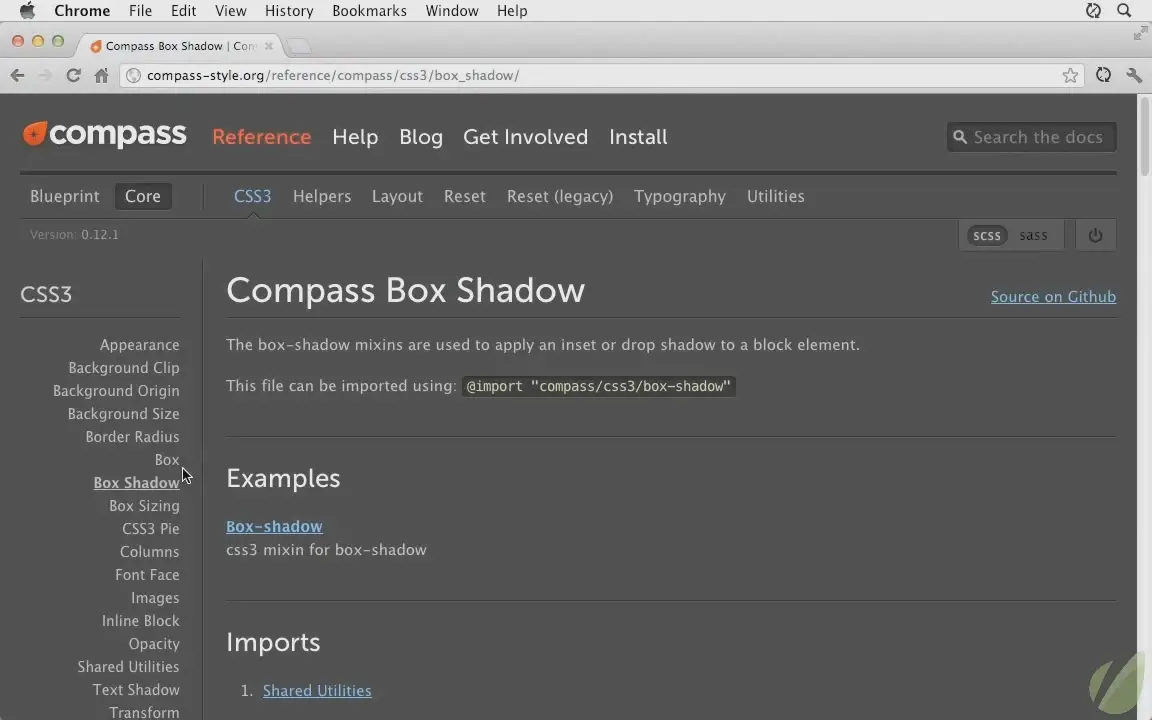This screenshot has height=720, width=1152.
Task: Open Chrome wrench settings menu
Action: pos(1134,75)
